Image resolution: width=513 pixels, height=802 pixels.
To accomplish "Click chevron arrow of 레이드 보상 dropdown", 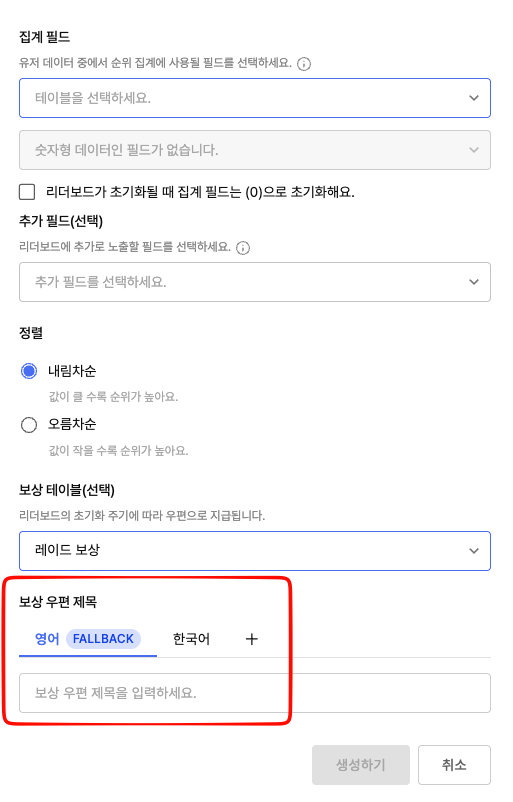I will pyautogui.click(x=474, y=551).
